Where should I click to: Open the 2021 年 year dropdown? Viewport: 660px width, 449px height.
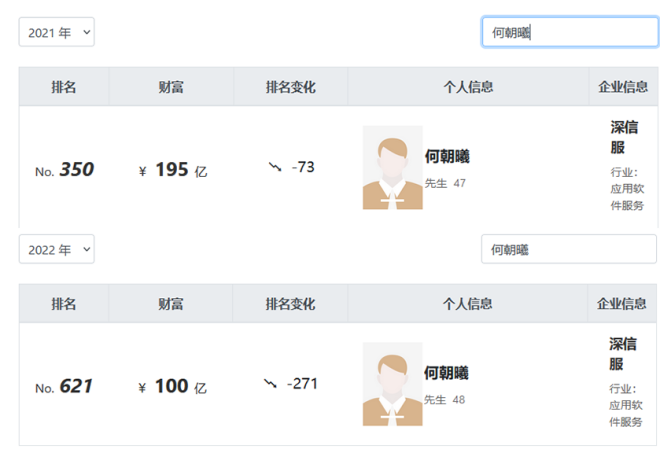coord(56,33)
